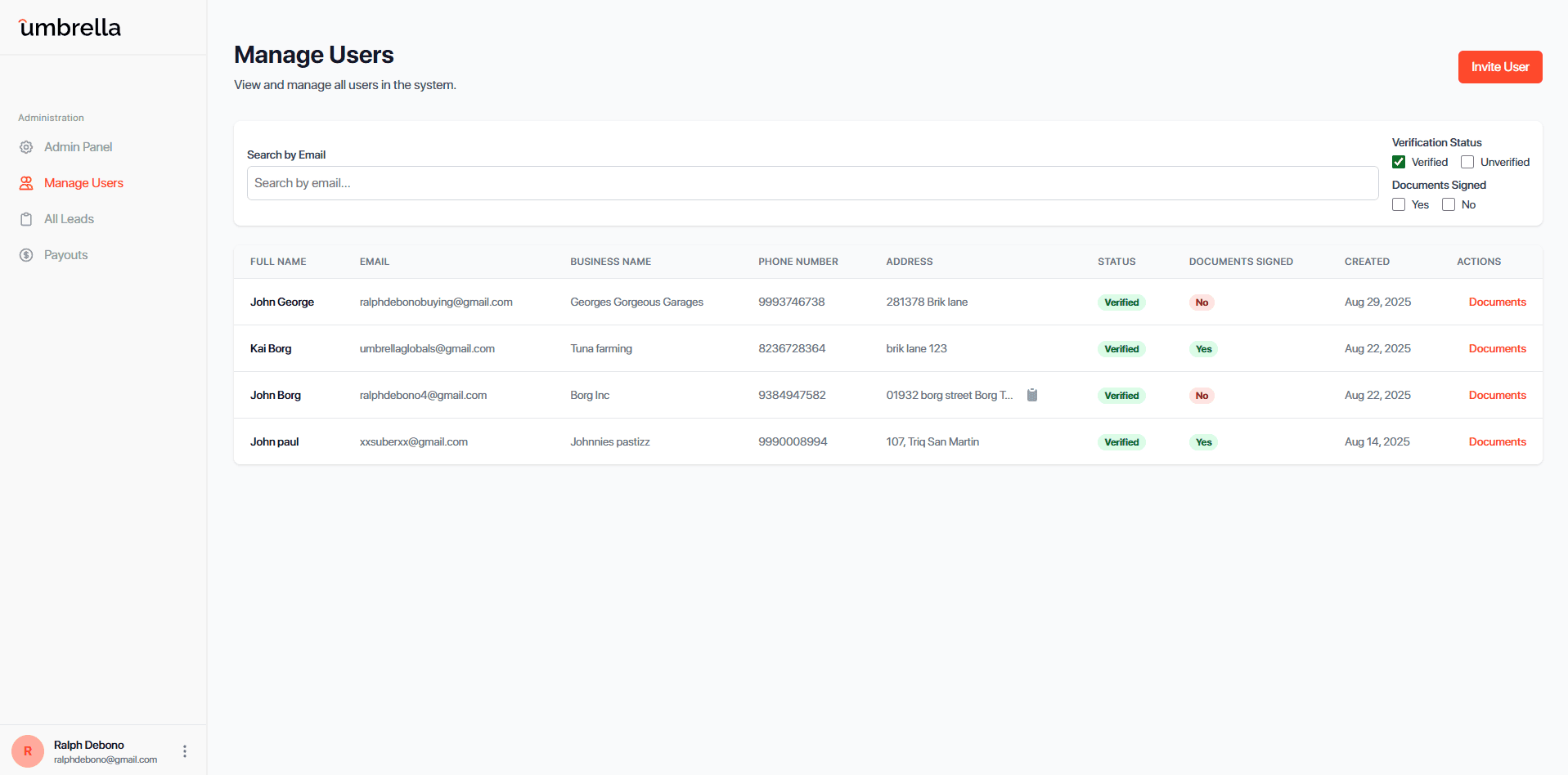The width and height of the screenshot is (1568, 775).
Task: Enable the Unverified filter checkbox
Action: (1469, 161)
